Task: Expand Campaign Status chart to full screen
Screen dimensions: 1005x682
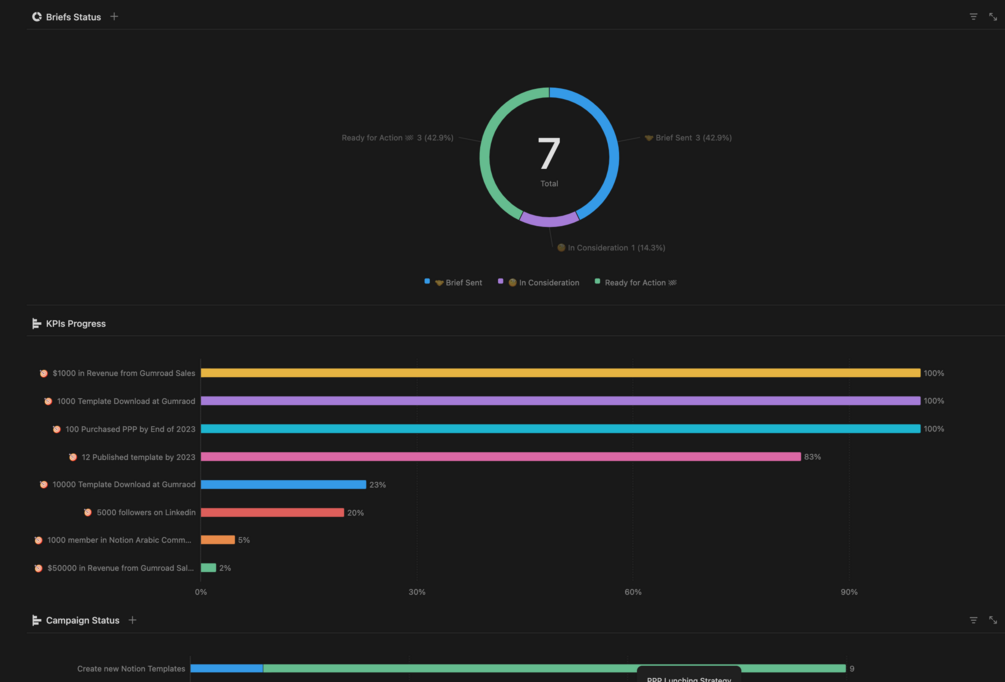Action: (x=993, y=620)
